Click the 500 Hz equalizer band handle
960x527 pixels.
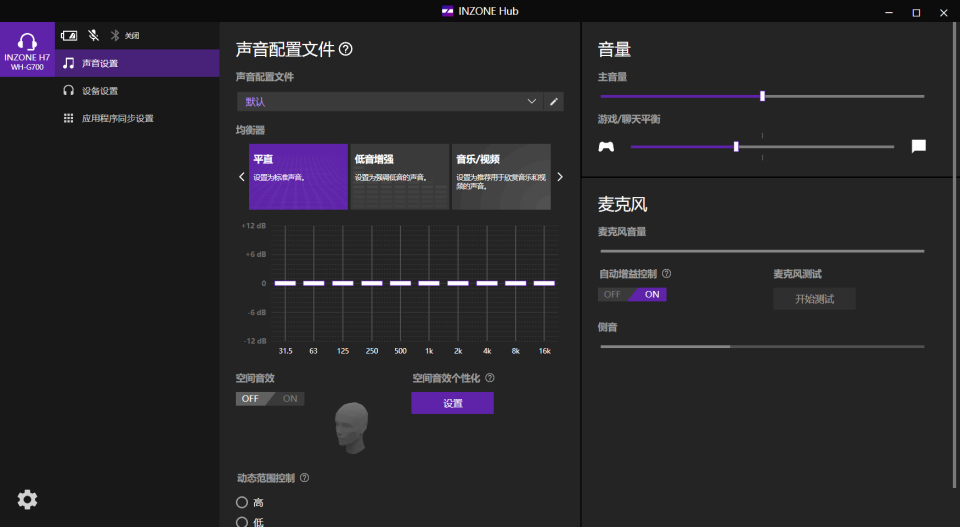[400, 283]
